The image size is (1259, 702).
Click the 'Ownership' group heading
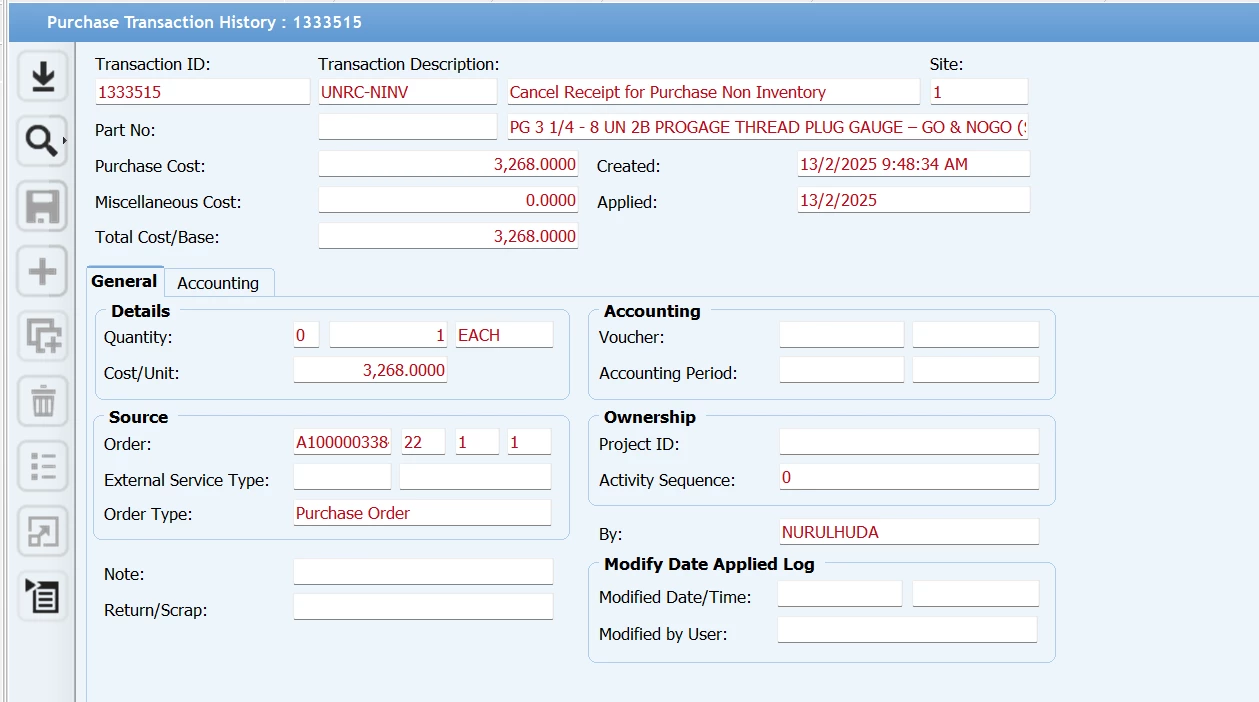pos(650,417)
